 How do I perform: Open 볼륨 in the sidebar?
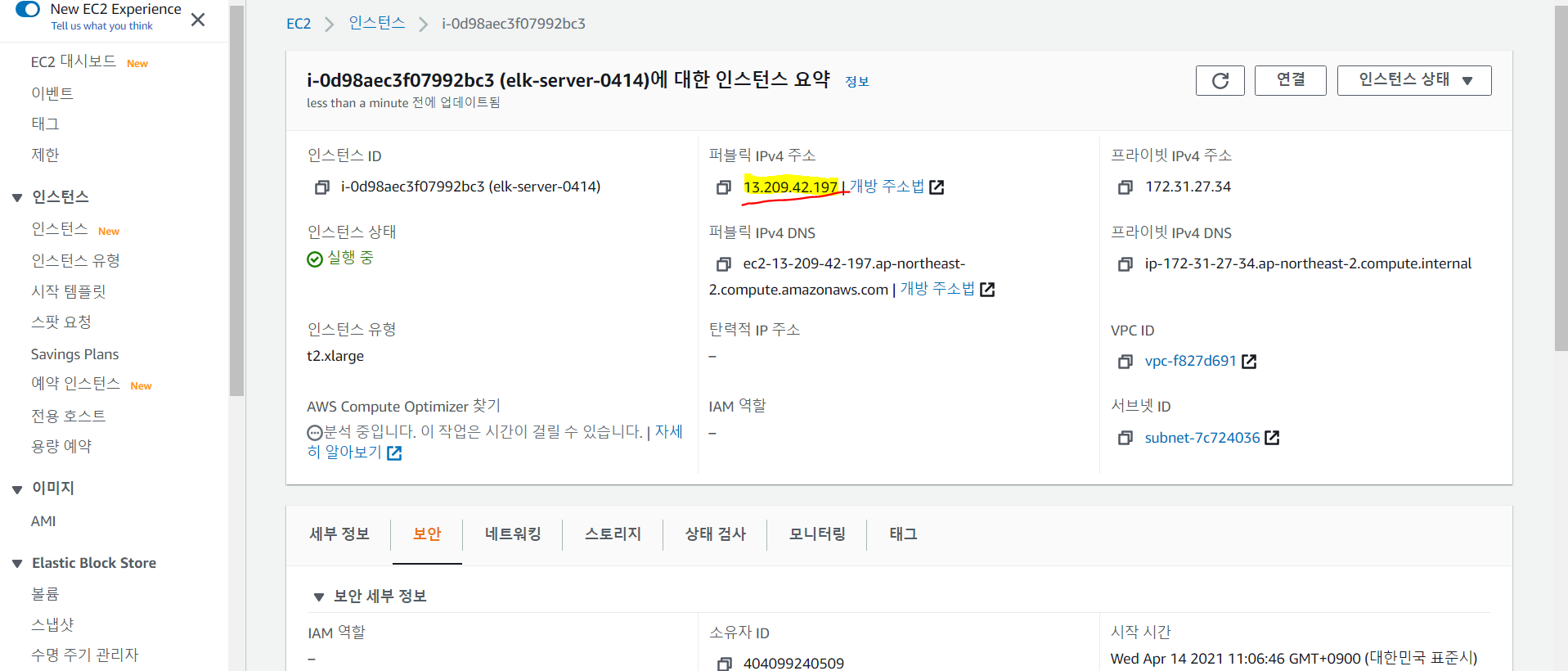(45, 594)
